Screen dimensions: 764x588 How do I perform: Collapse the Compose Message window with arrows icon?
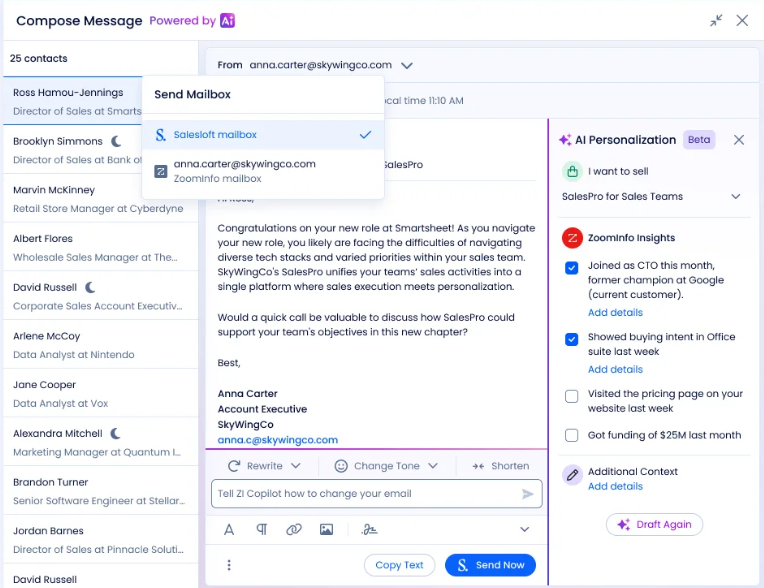pyautogui.click(x=716, y=20)
